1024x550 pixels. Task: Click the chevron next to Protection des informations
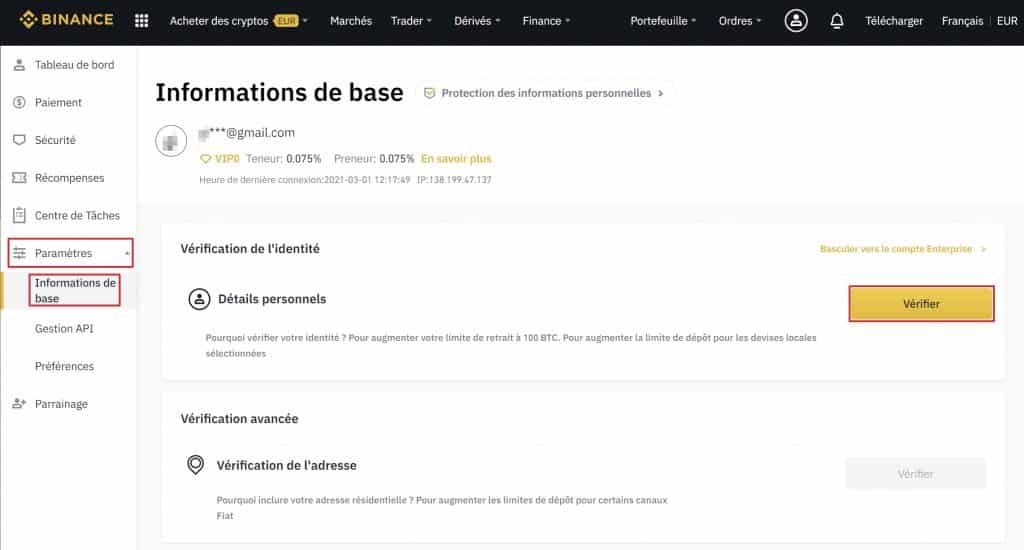click(x=660, y=93)
